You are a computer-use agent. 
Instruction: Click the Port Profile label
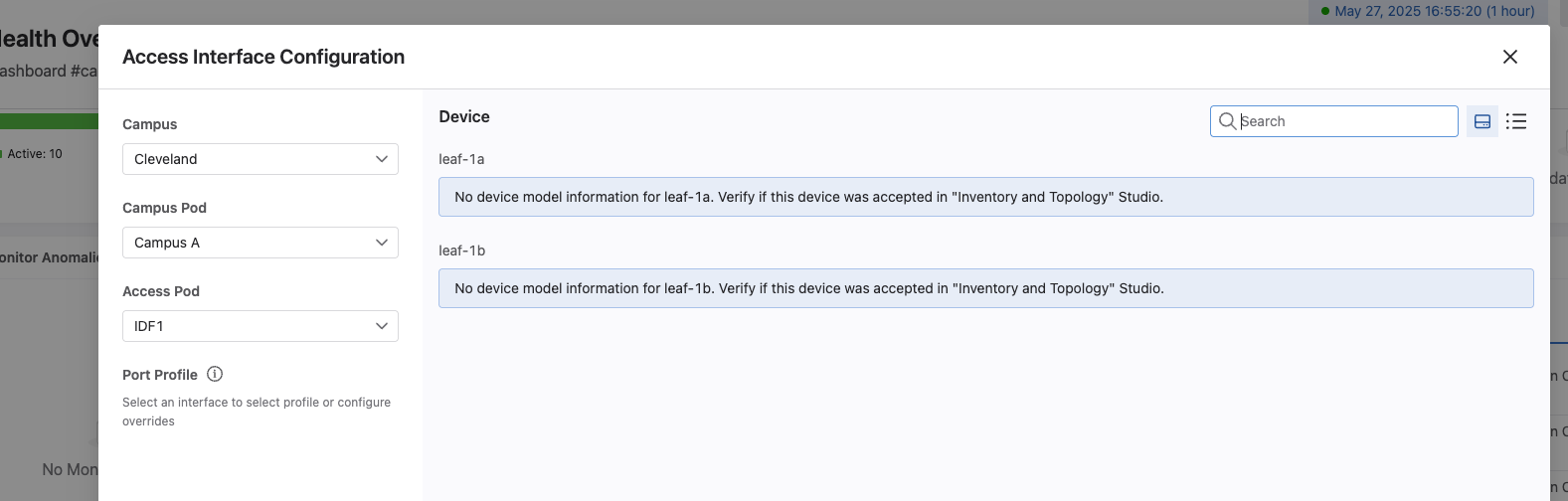(x=160, y=375)
